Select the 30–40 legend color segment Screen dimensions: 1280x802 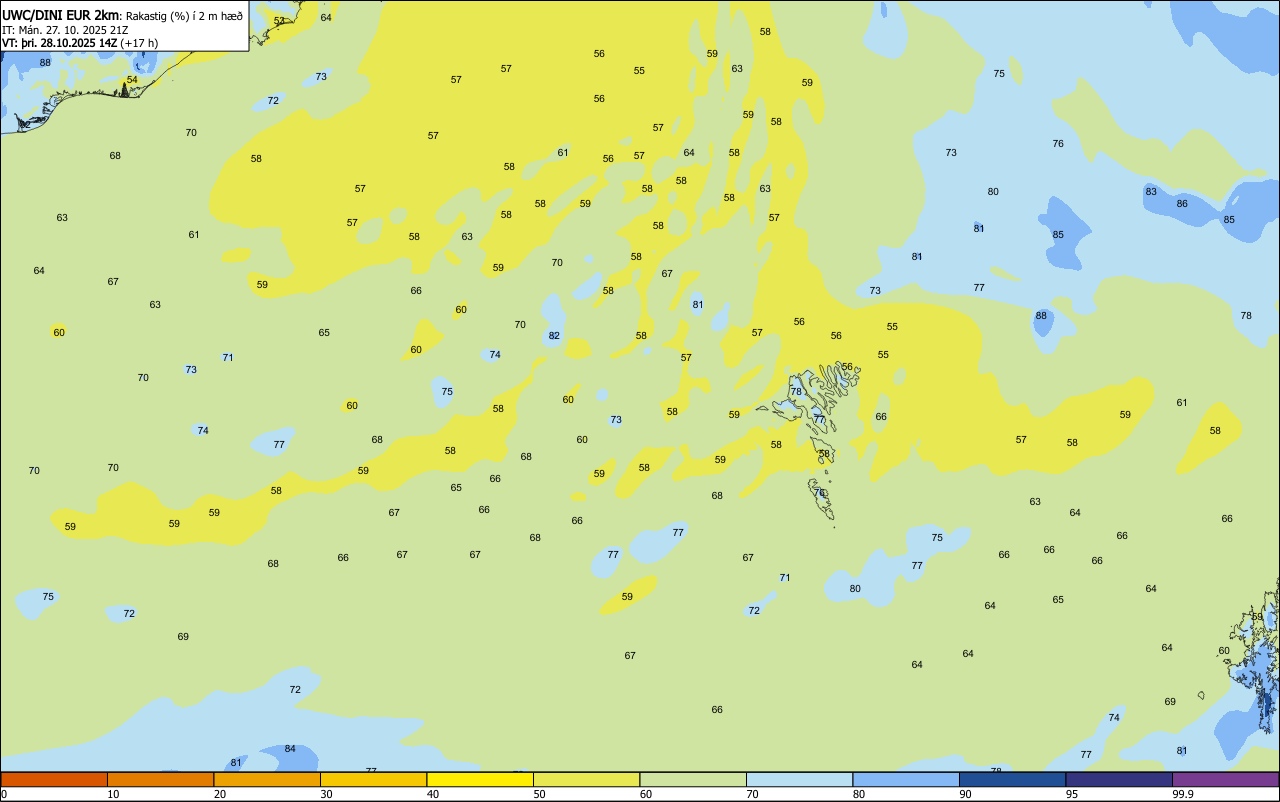[373, 779]
